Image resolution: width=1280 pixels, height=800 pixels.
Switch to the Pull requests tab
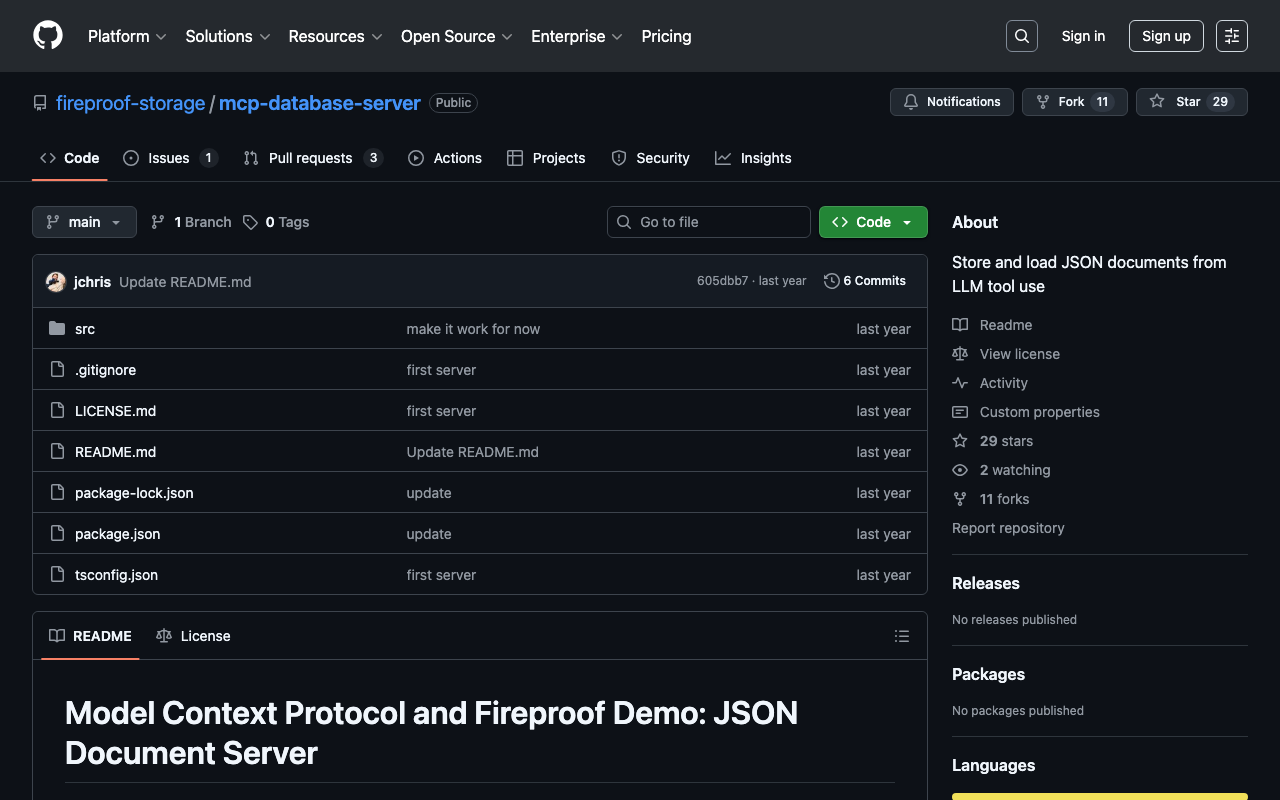point(311,158)
